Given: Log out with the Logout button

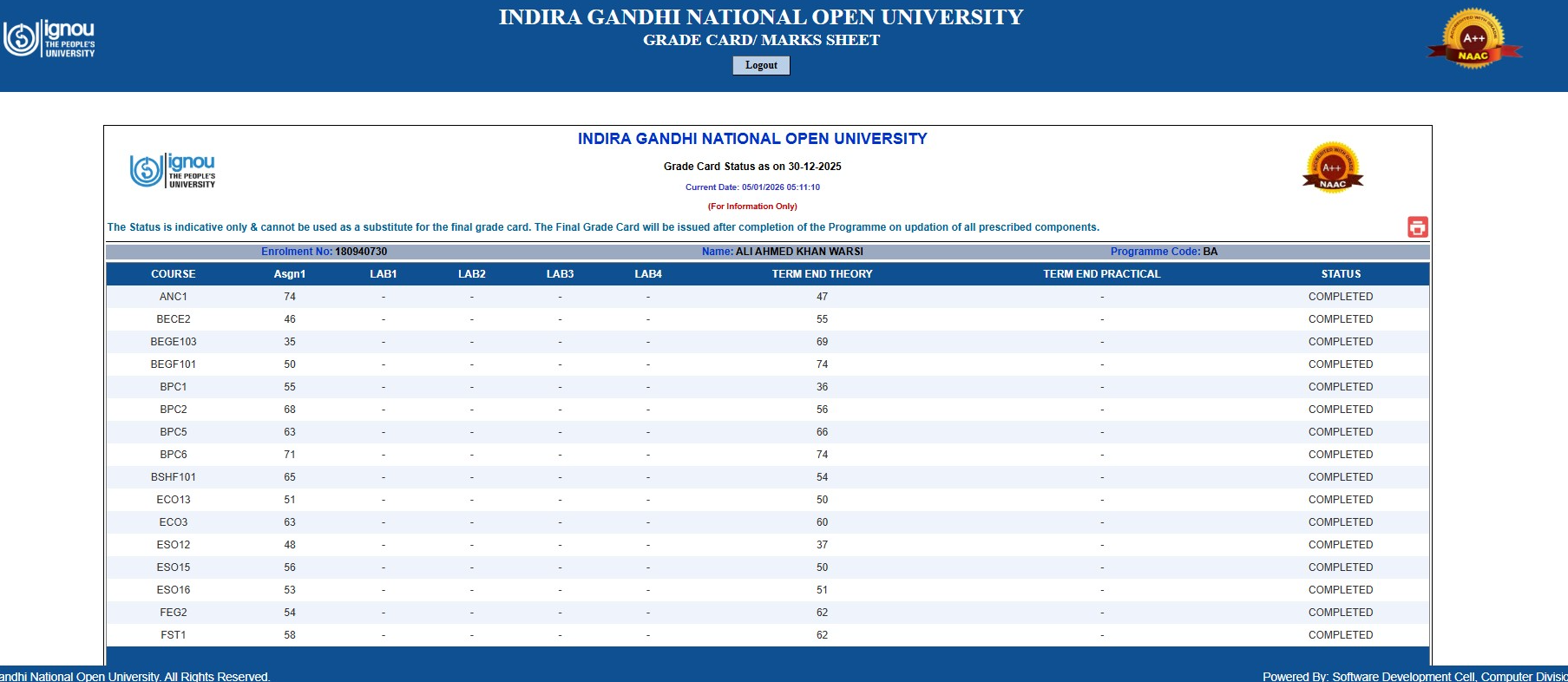Looking at the screenshot, I should pos(761,65).
